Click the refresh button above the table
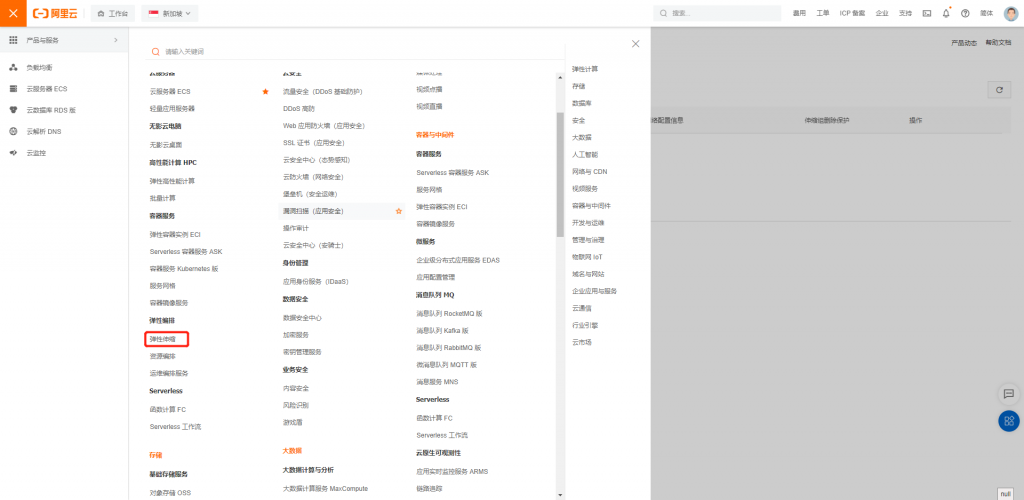 999,91
